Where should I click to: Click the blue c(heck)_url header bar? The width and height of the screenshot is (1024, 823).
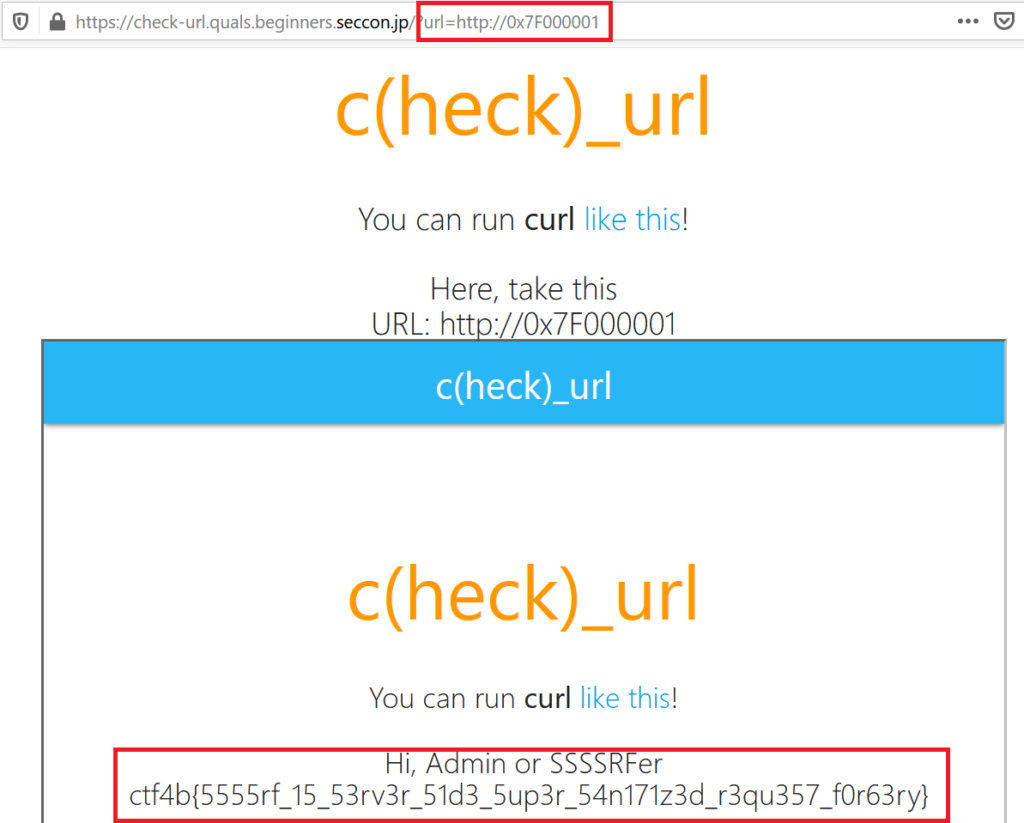(523, 384)
